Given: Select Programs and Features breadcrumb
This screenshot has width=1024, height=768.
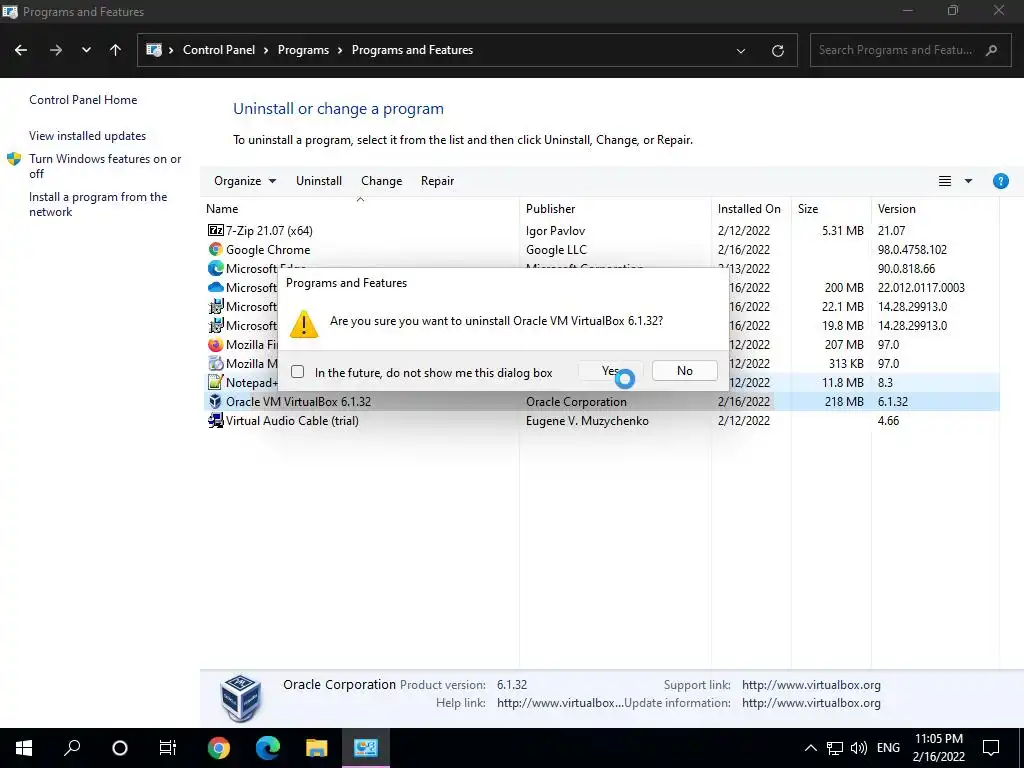Looking at the screenshot, I should (x=412, y=50).
